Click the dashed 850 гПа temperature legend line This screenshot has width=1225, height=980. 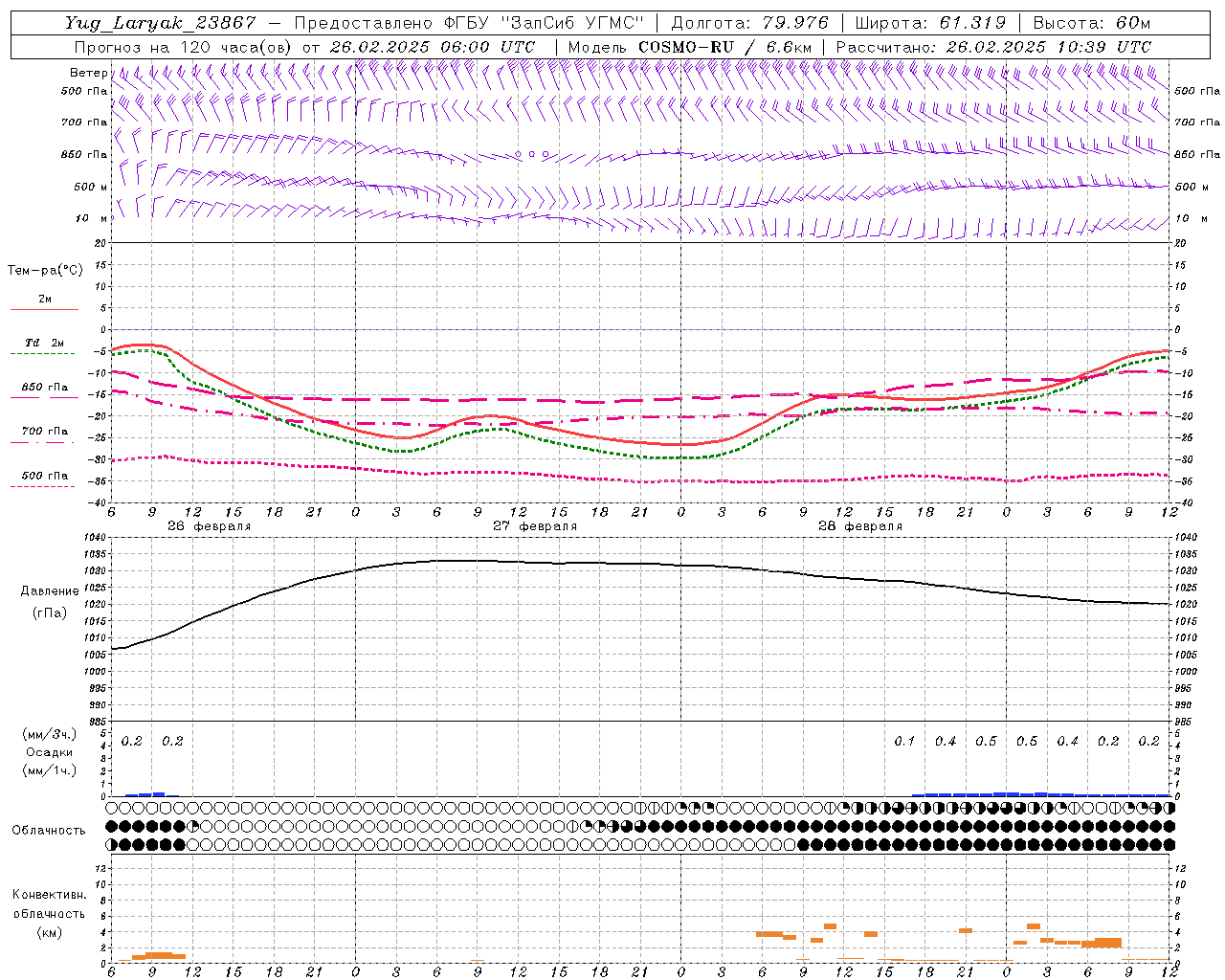pyautogui.click(x=42, y=398)
